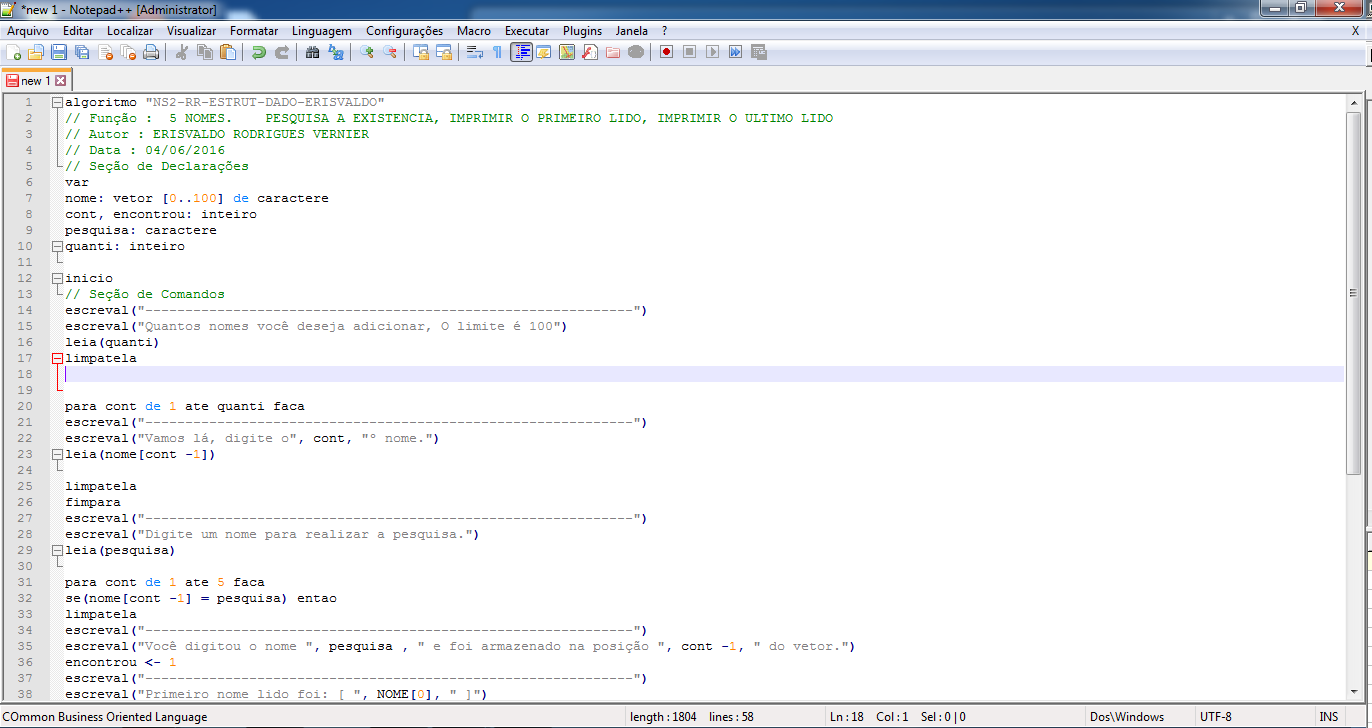Click the monitoring (tail -f) toolbar icon

636,52
